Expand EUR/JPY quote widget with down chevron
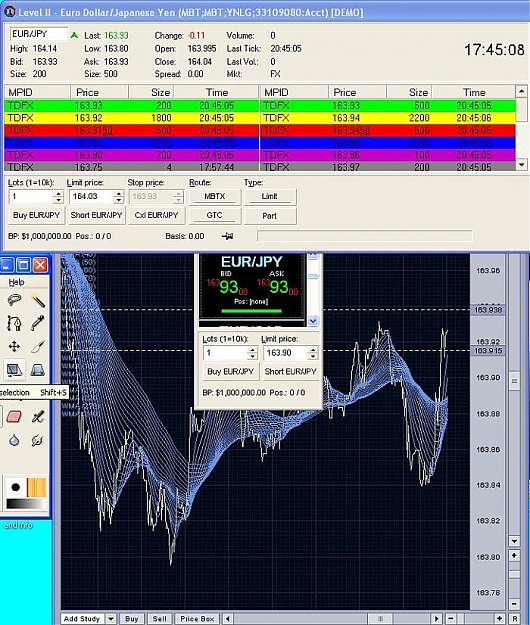The width and height of the screenshot is (530, 625). point(313,320)
